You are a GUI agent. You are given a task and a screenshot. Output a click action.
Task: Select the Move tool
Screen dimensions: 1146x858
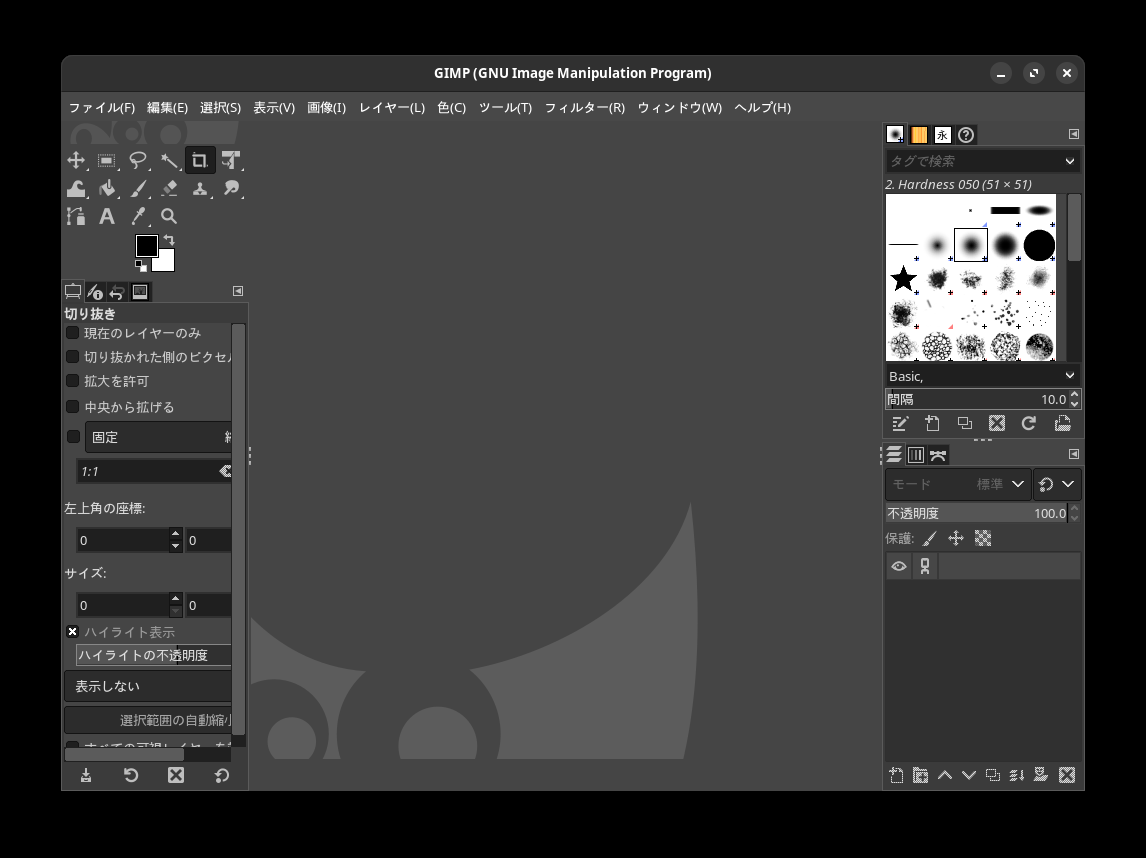76,161
